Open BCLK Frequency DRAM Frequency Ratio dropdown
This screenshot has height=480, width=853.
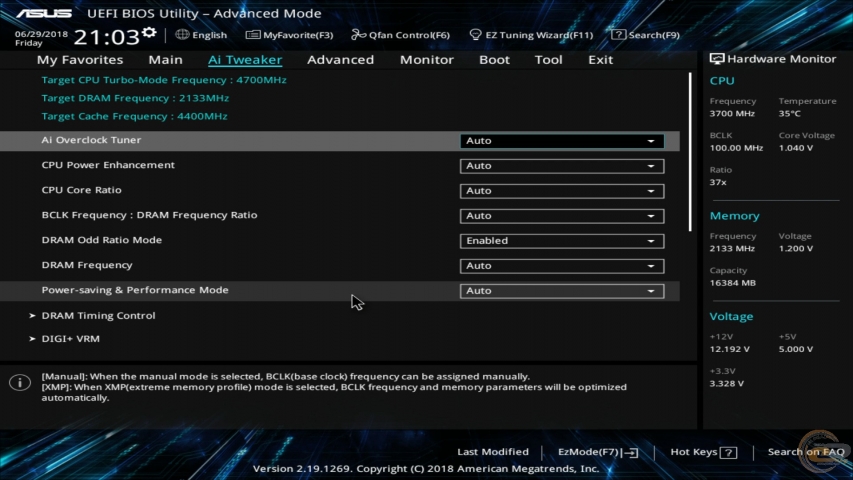[561, 216]
